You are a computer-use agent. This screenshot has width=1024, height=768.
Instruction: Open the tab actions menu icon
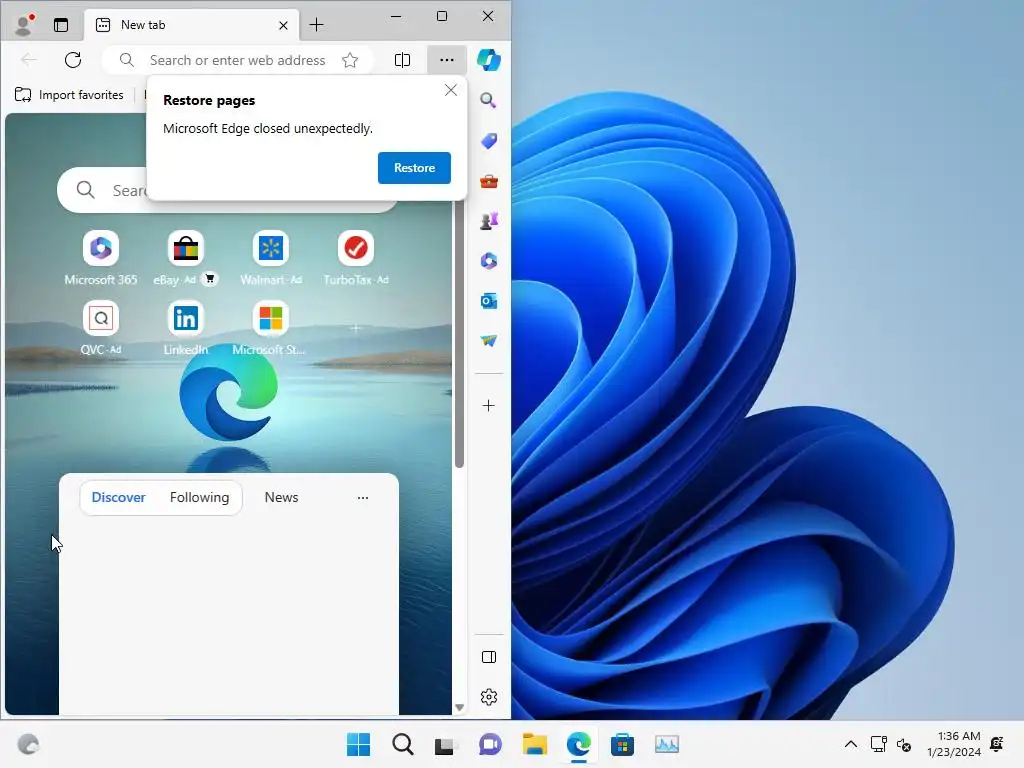61,25
